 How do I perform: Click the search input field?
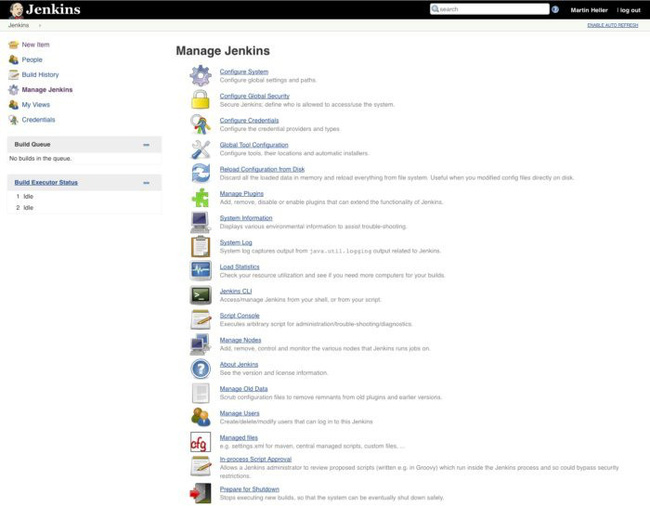[490, 9]
